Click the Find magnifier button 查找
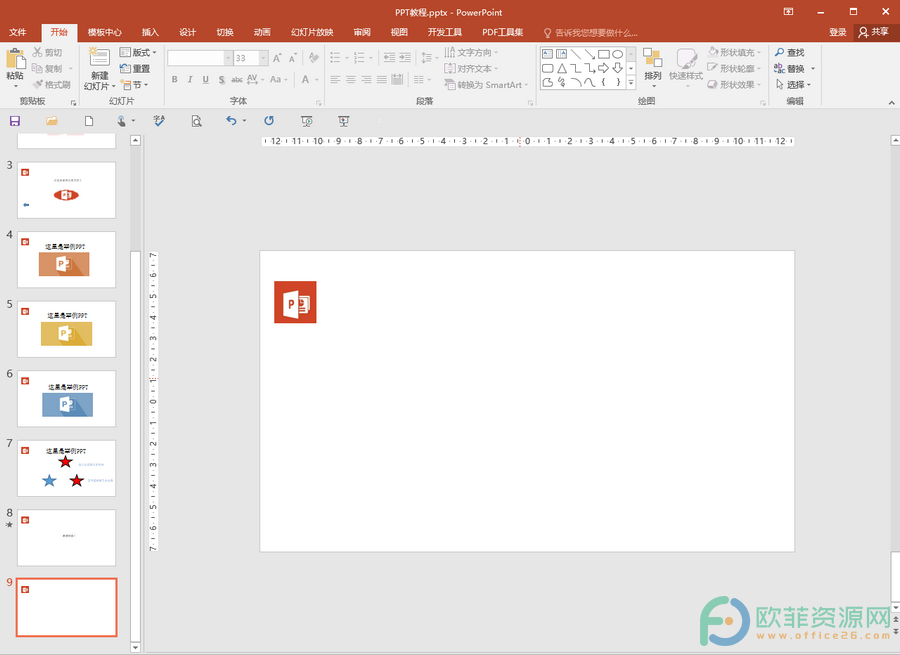Screen dimensions: 900x655 790,52
